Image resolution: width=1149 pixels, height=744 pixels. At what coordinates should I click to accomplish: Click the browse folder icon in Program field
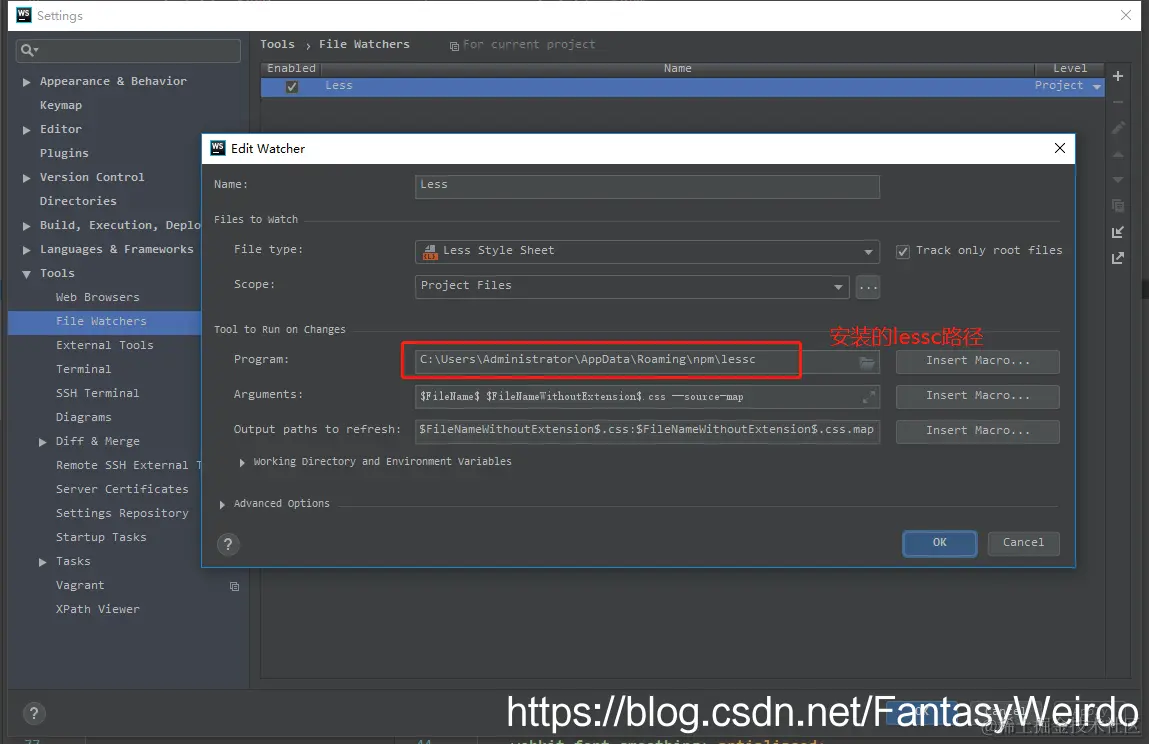(x=867, y=362)
